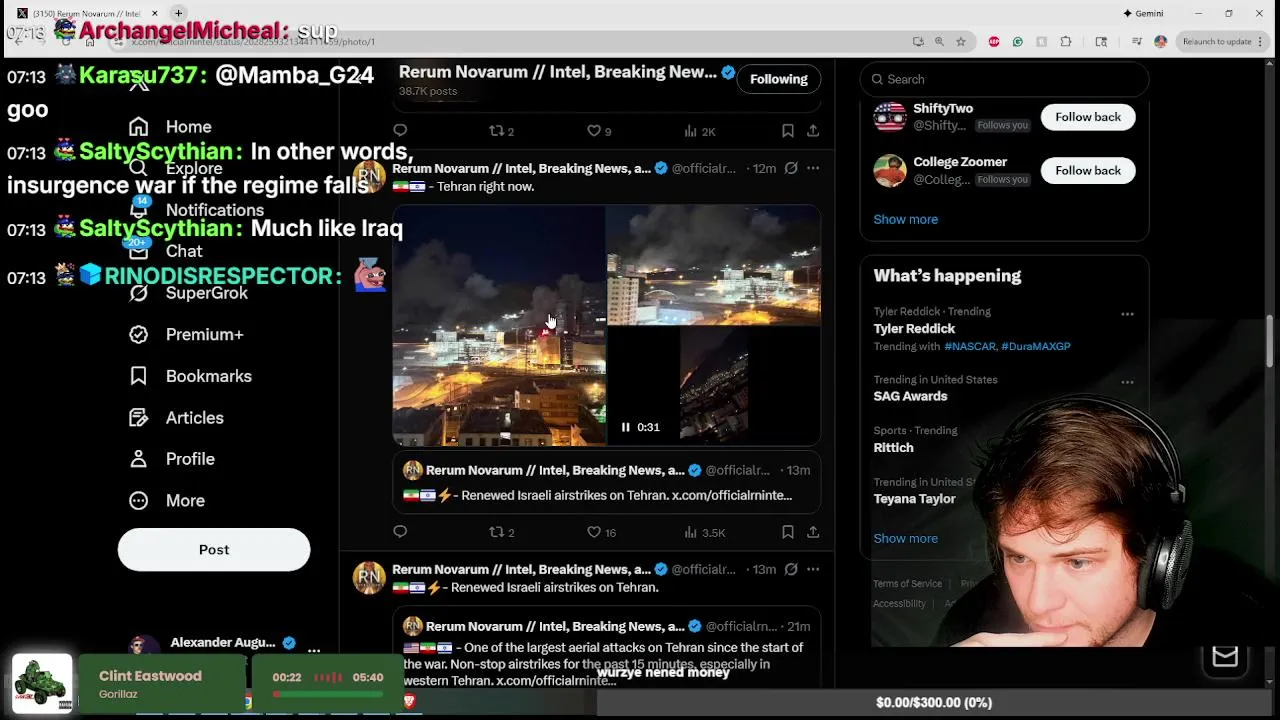Repost the post showing 3.5K views
1280x720 pixels.
click(501, 532)
